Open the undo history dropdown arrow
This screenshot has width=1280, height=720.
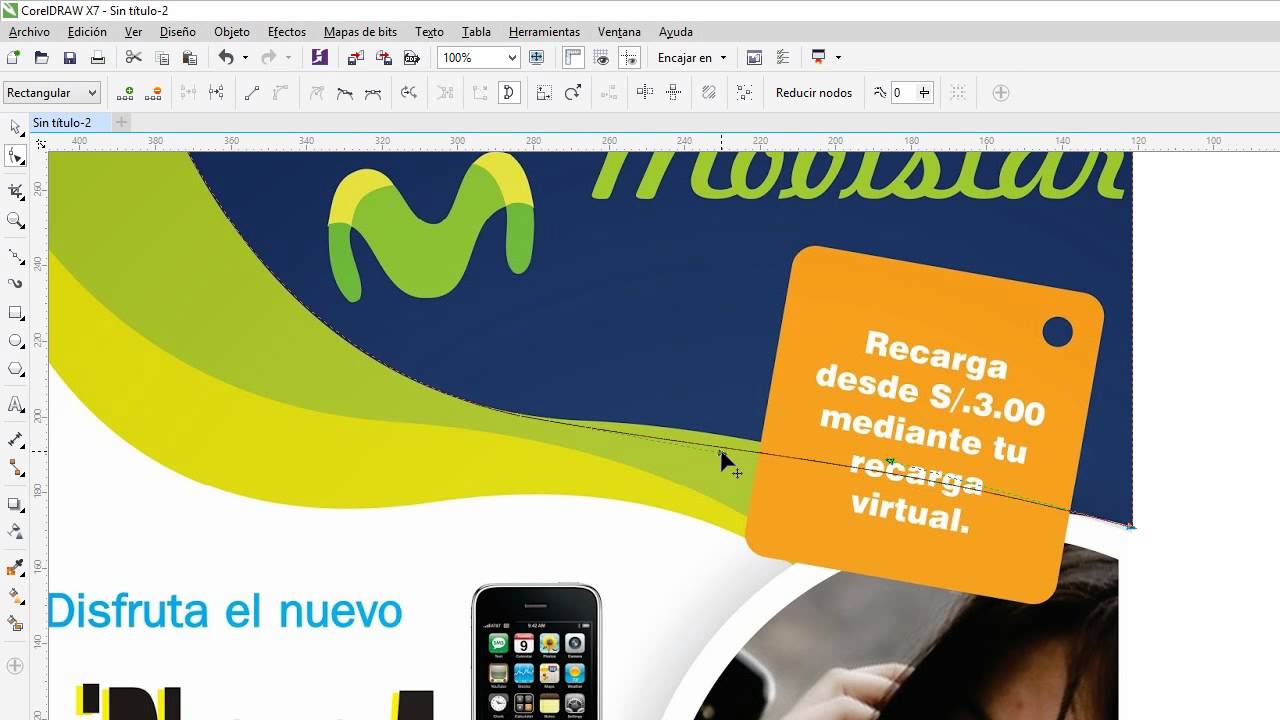pyautogui.click(x=245, y=58)
